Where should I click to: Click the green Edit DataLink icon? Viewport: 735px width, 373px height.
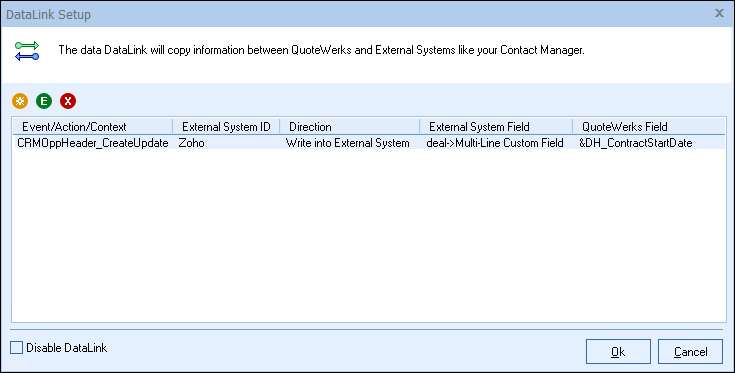point(44,101)
